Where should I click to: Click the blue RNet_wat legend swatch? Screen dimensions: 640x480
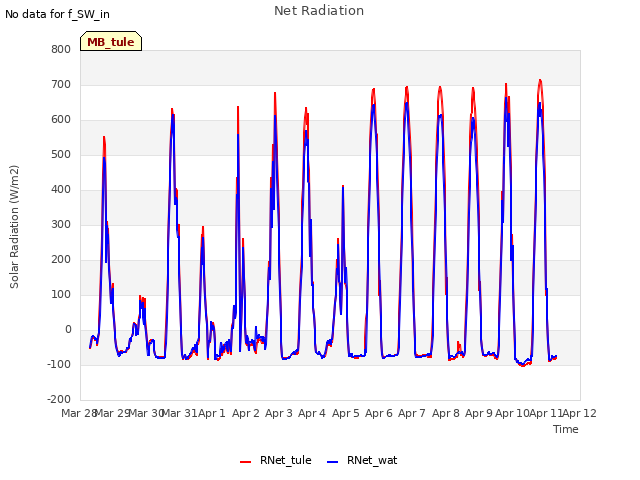(x=333, y=462)
